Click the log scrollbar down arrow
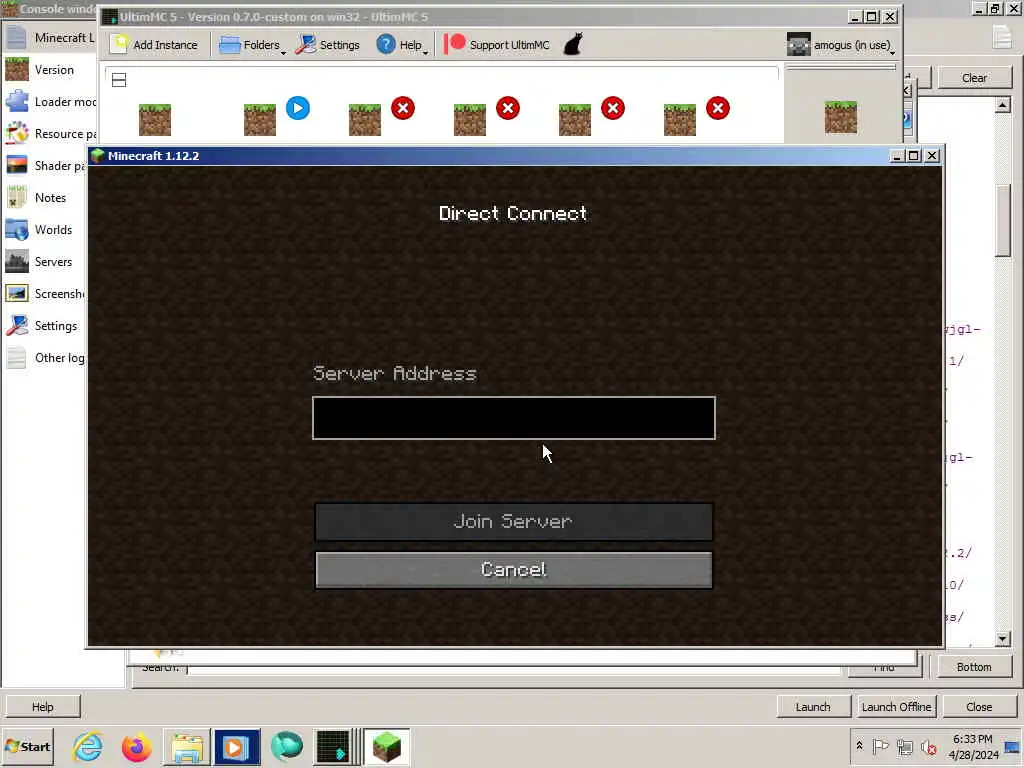The image size is (1024, 768). click(1003, 639)
